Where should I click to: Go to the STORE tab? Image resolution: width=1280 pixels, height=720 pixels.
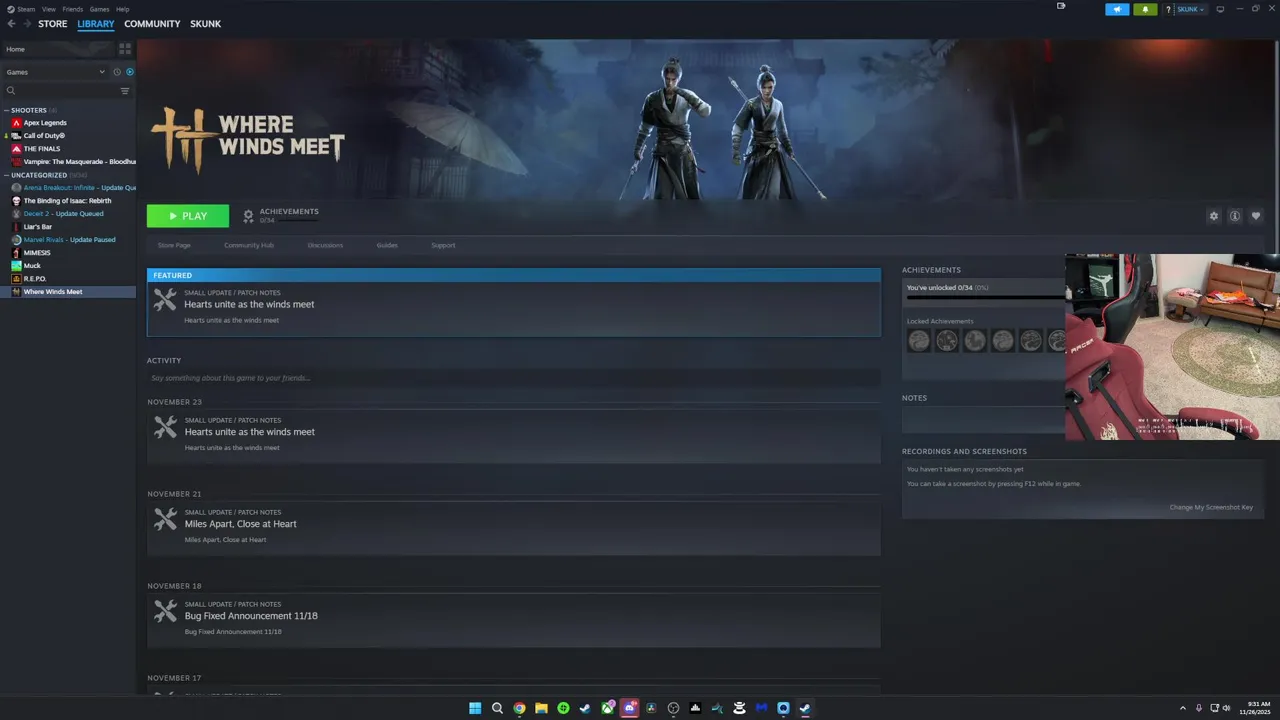[53, 24]
